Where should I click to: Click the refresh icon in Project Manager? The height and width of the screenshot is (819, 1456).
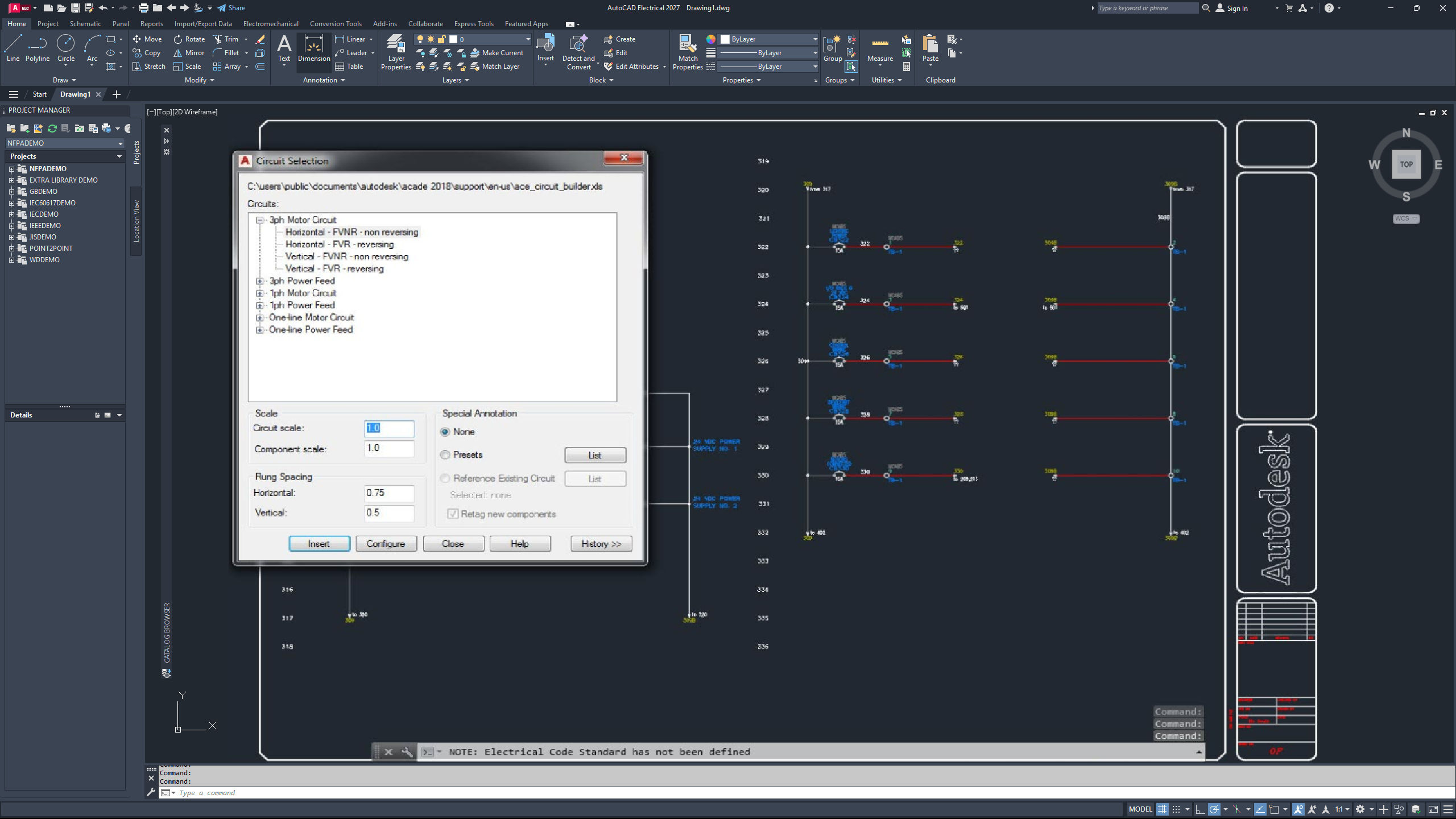coord(52,129)
